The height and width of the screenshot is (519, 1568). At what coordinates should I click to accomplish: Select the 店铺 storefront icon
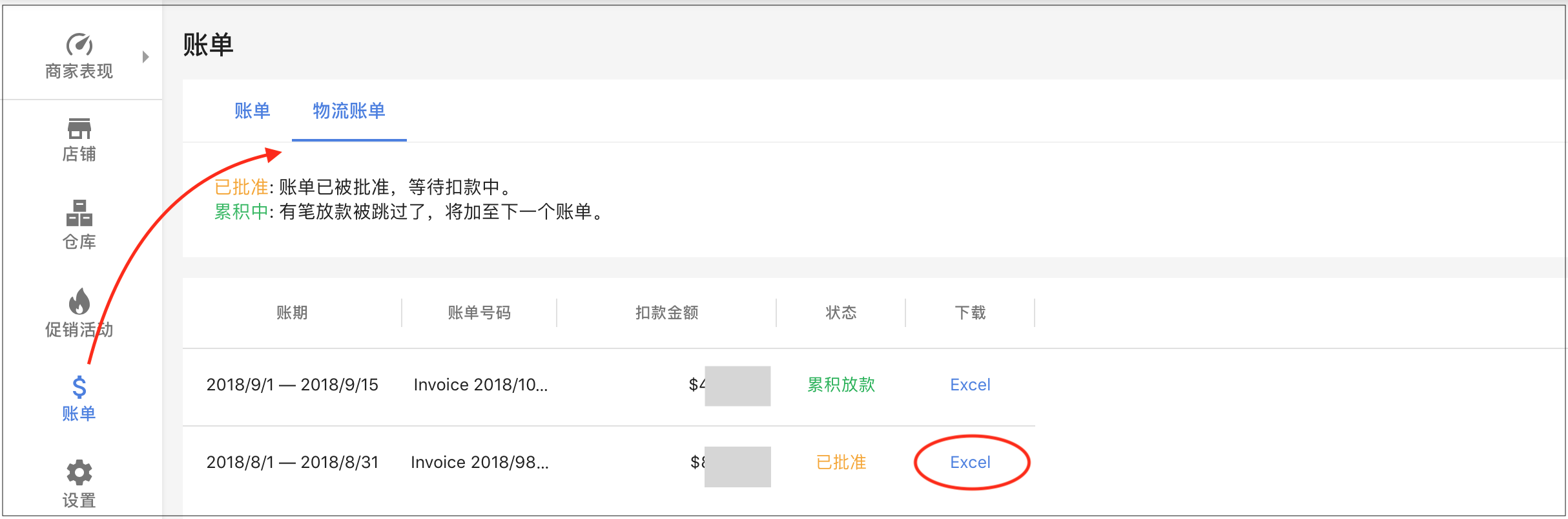[x=79, y=128]
